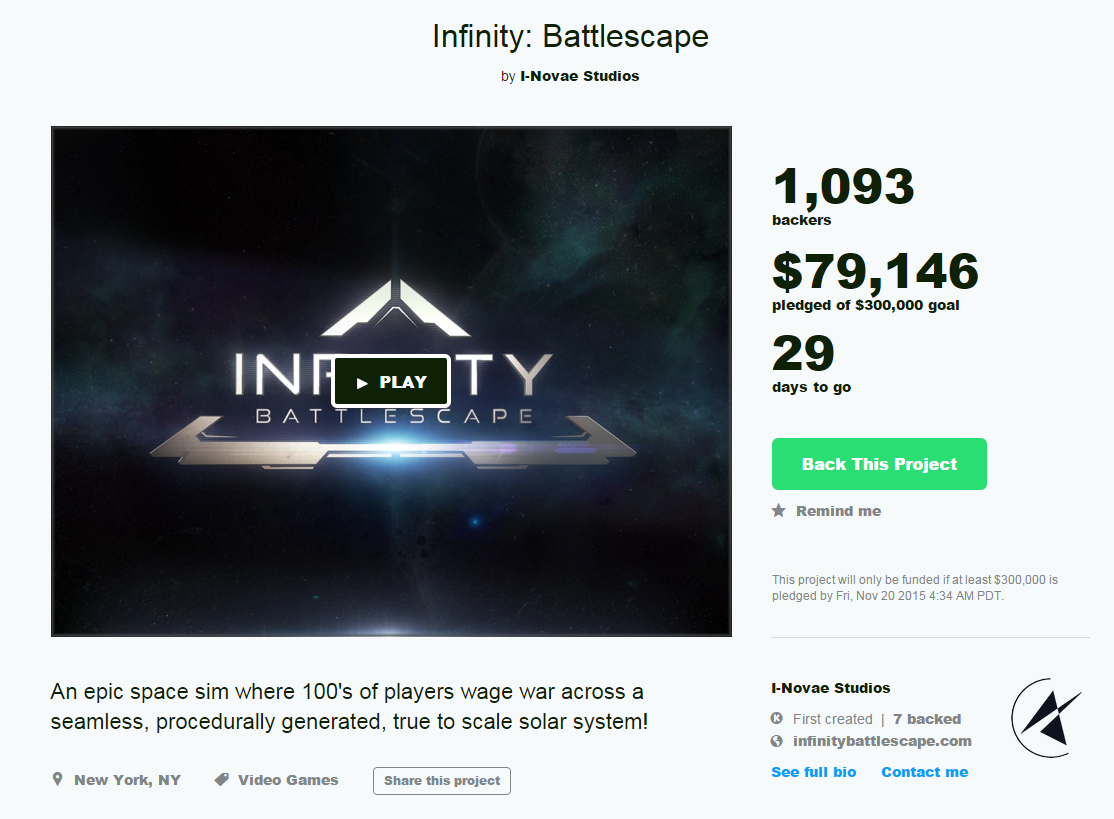The width and height of the screenshot is (1114, 819).
Task: Open I-Novae Studios name in creator section
Action: [831, 688]
